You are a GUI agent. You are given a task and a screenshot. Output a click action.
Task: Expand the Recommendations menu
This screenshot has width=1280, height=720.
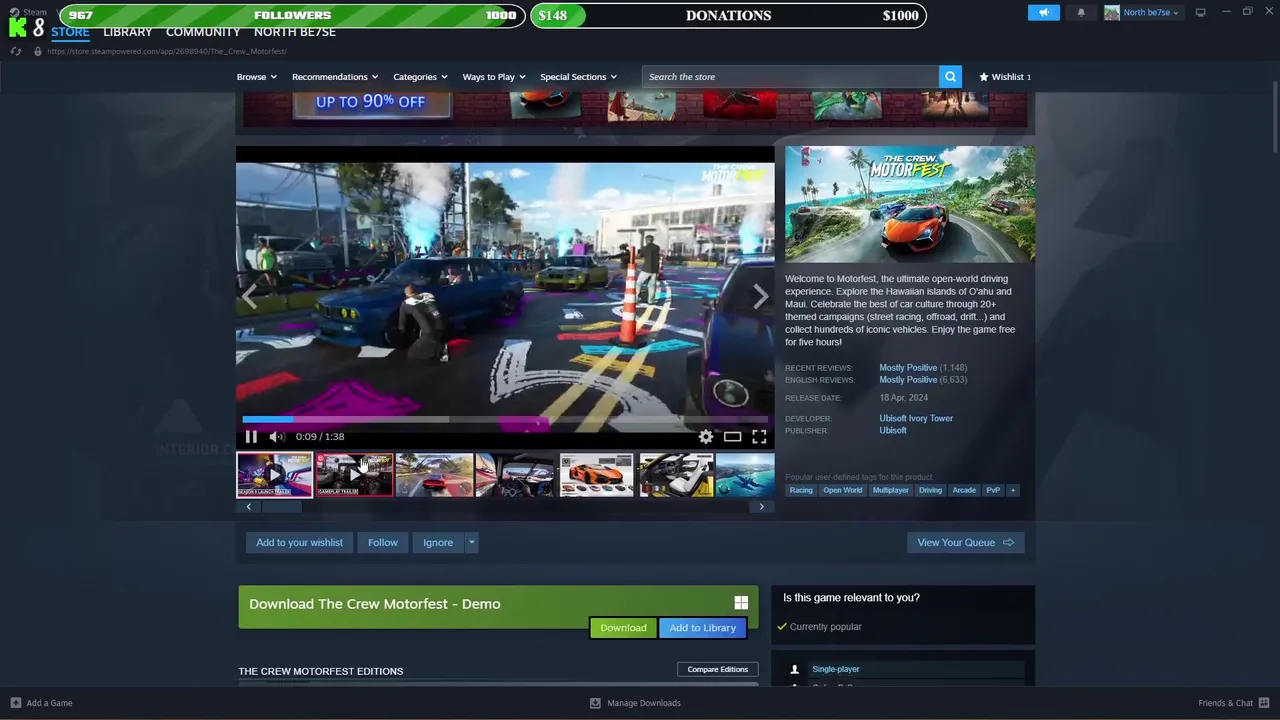335,77
